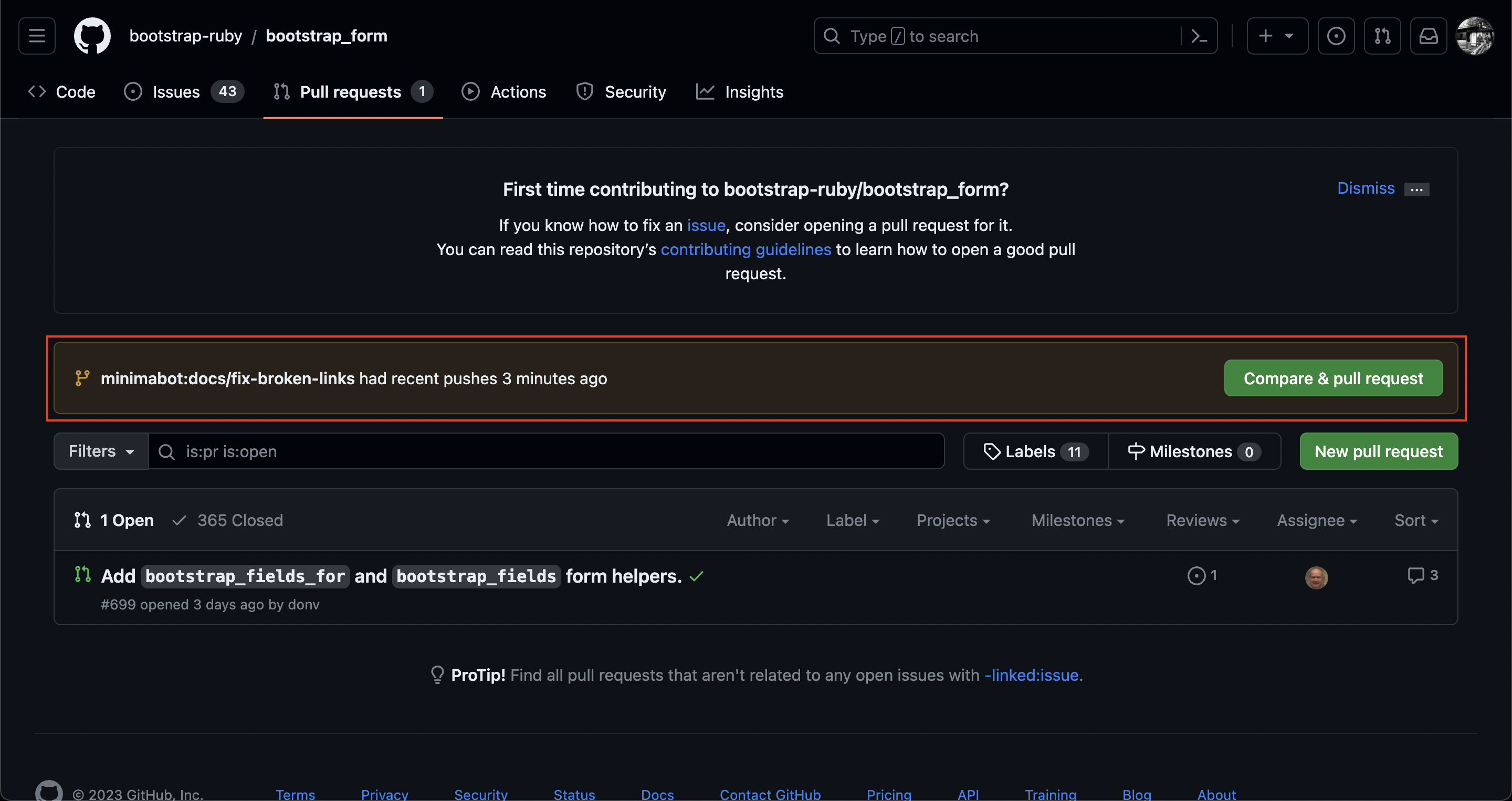This screenshot has height=801, width=1512.
Task: Click Compare & pull request button
Action: (1333, 378)
